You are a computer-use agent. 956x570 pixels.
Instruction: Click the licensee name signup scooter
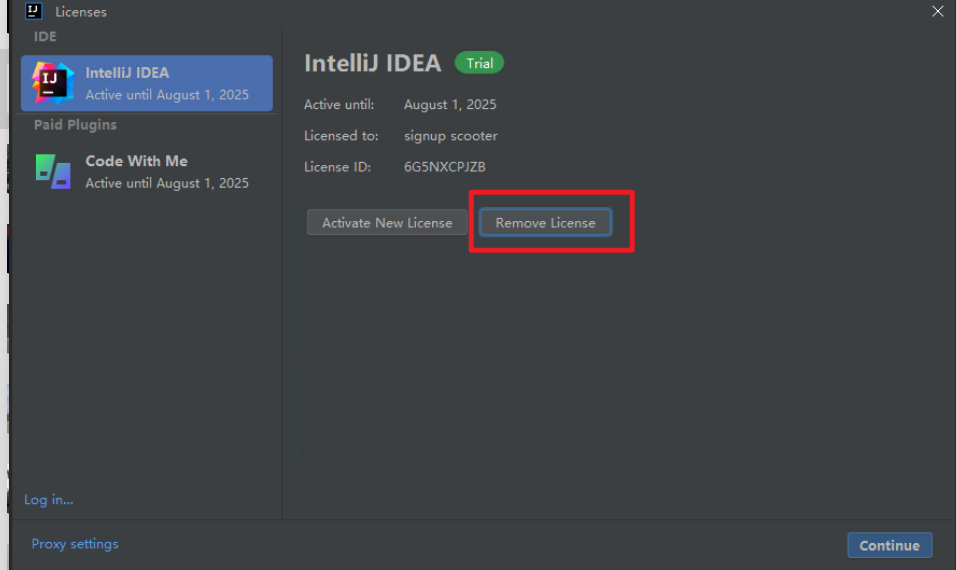click(451, 136)
